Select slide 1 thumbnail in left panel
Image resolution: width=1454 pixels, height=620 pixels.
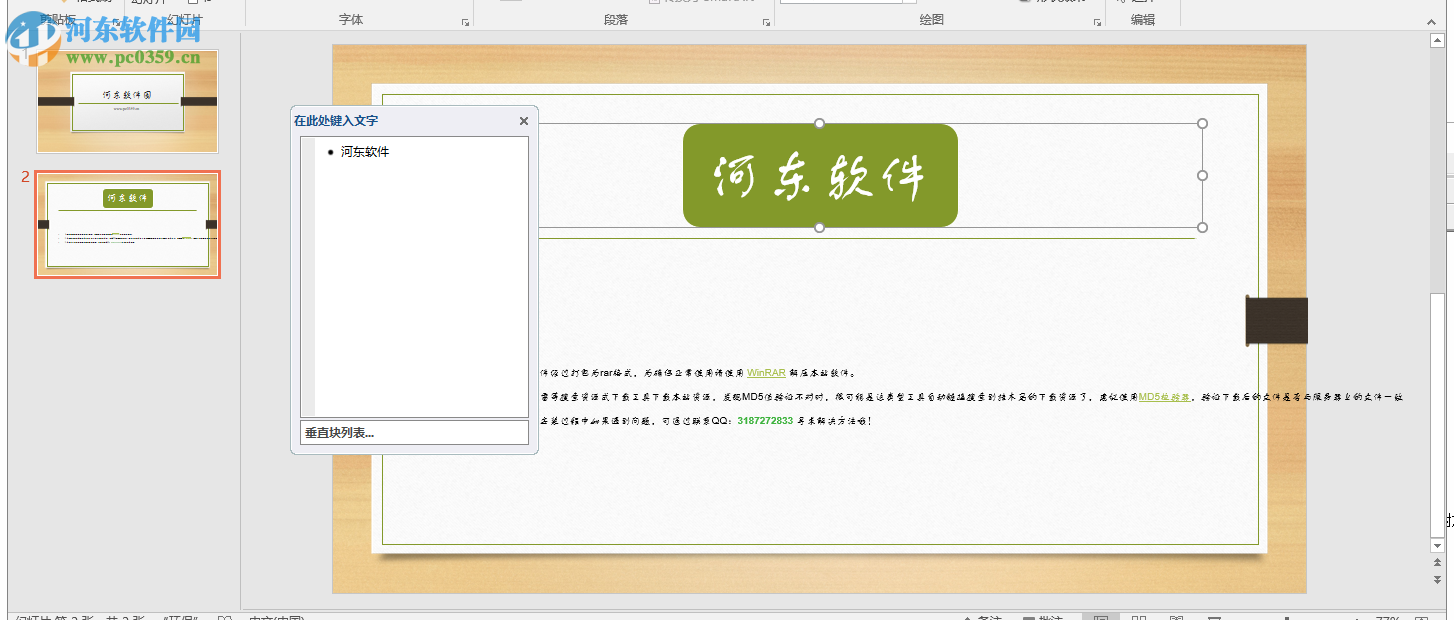pyautogui.click(x=127, y=102)
